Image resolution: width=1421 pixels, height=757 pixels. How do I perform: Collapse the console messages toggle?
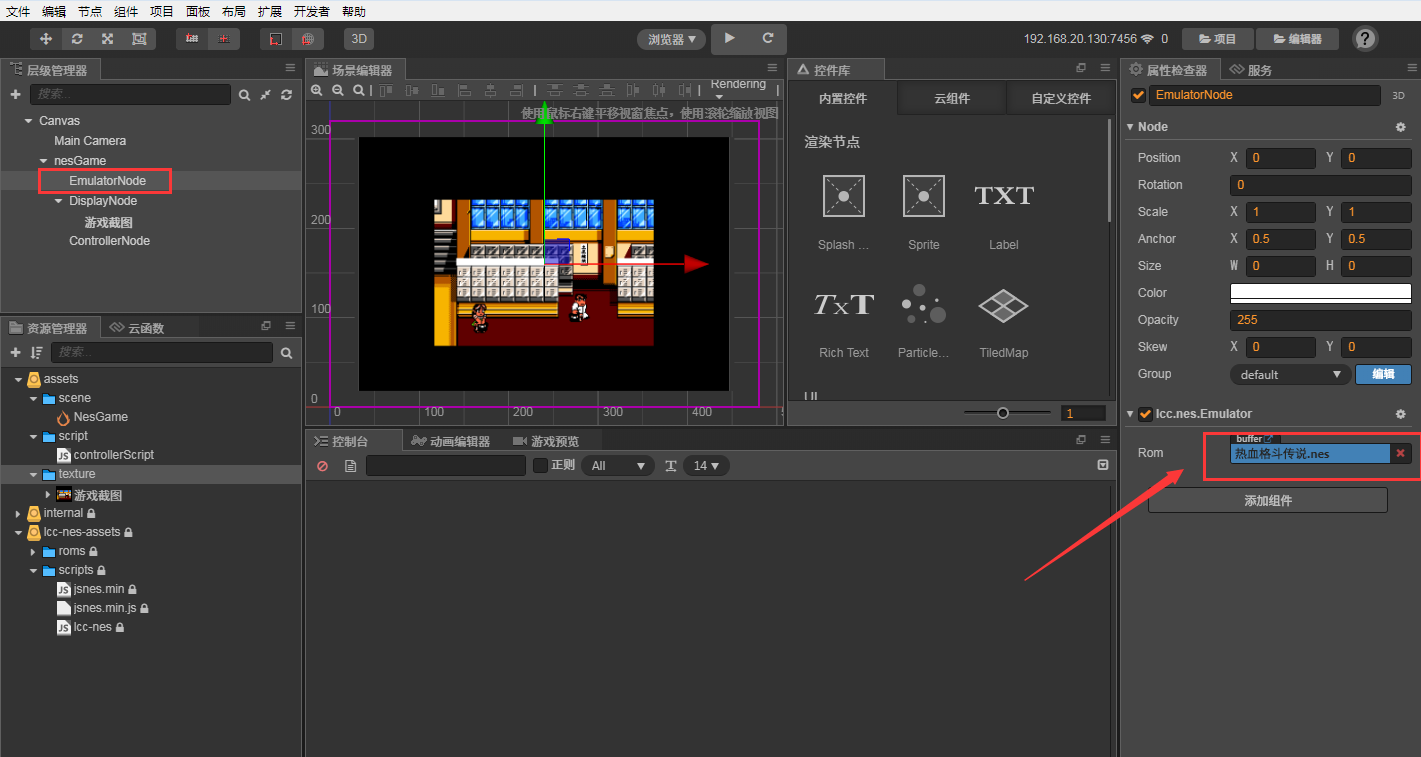1102,465
